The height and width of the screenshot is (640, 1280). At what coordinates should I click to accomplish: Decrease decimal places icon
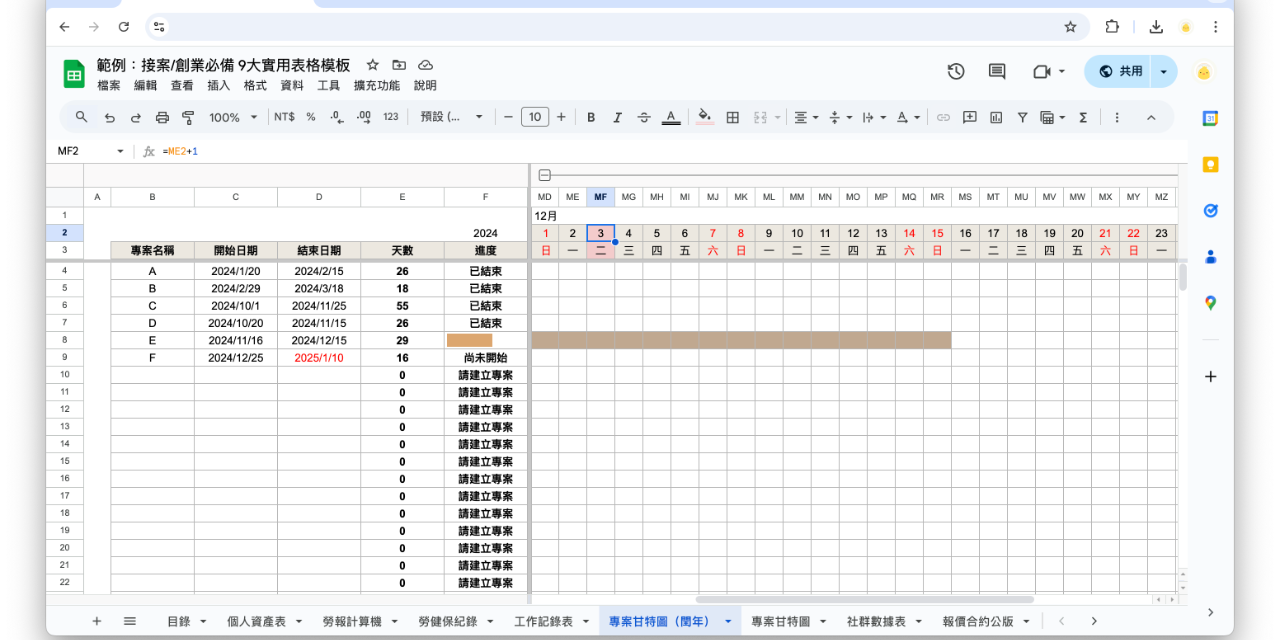pyautogui.click(x=337, y=117)
